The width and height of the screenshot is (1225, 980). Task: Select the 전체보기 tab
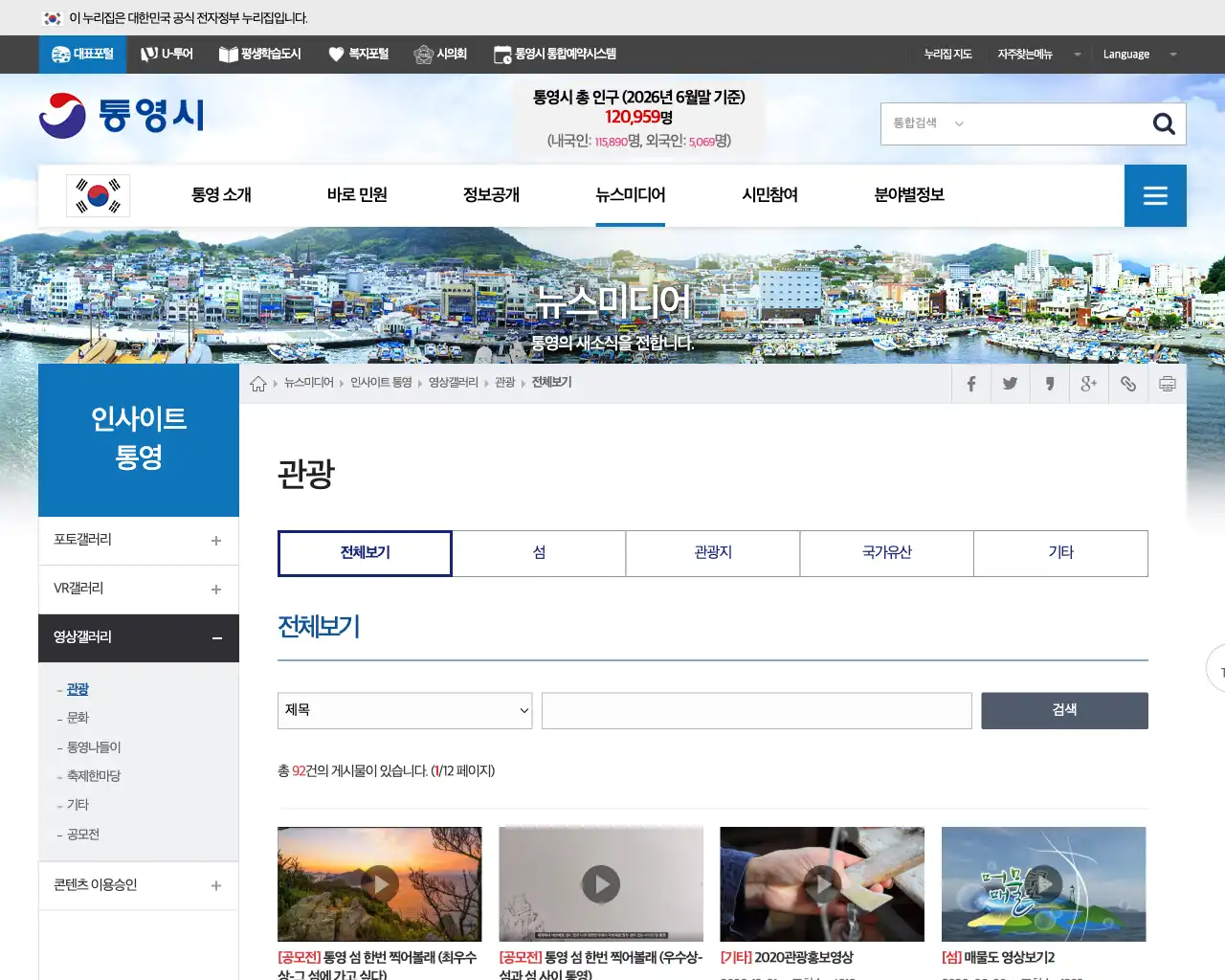(x=365, y=553)
